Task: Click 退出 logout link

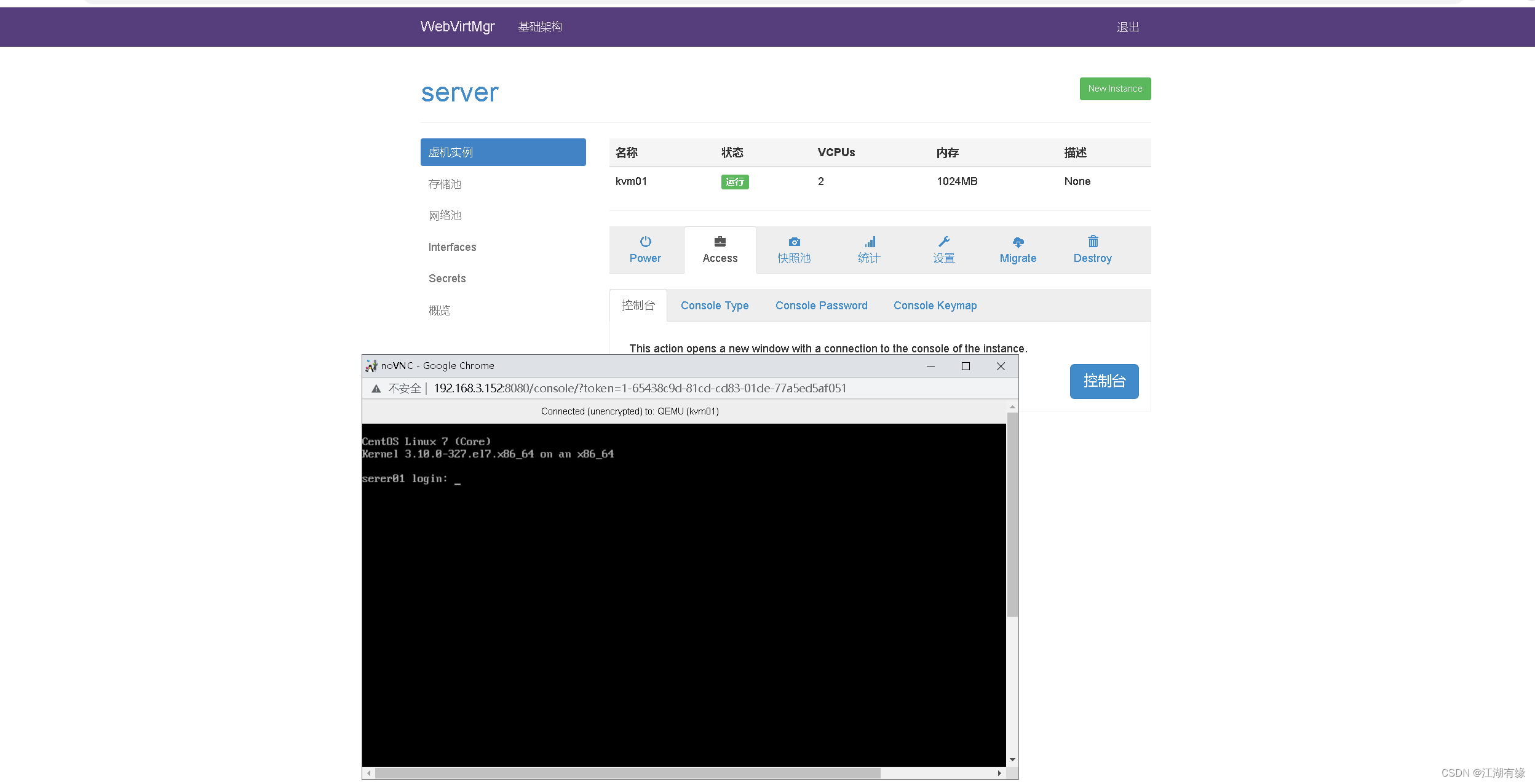Action: pyautogui.click(x=1127, y=27)
